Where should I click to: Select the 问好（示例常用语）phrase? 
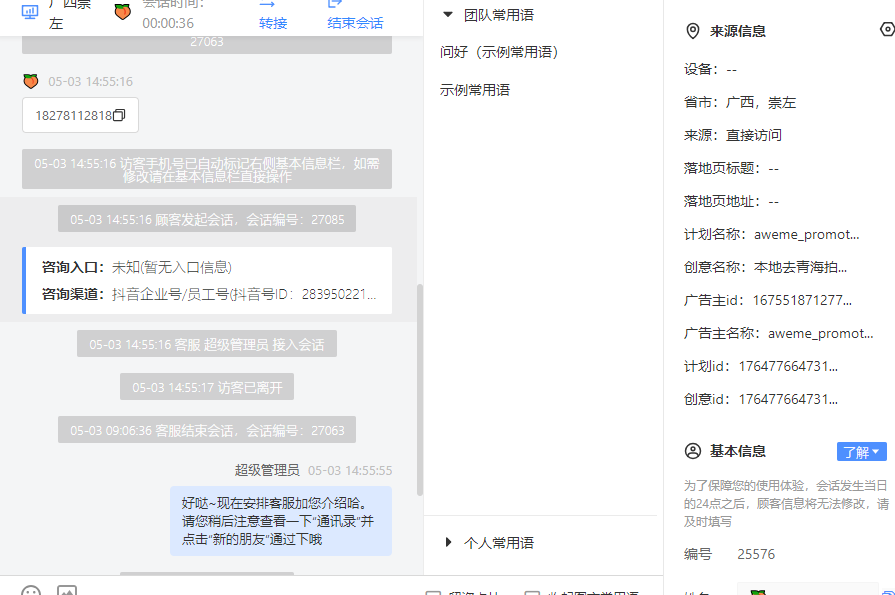tap(499, 52)
